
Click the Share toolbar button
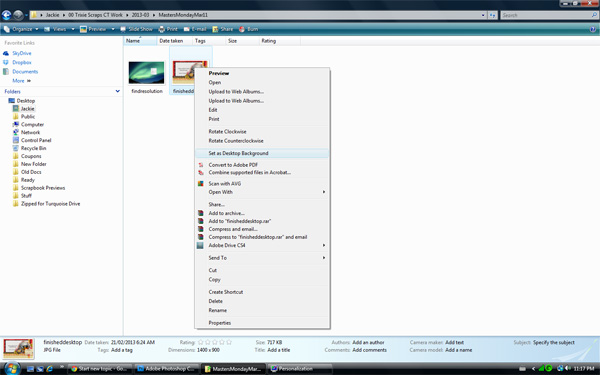click(223, 29)
